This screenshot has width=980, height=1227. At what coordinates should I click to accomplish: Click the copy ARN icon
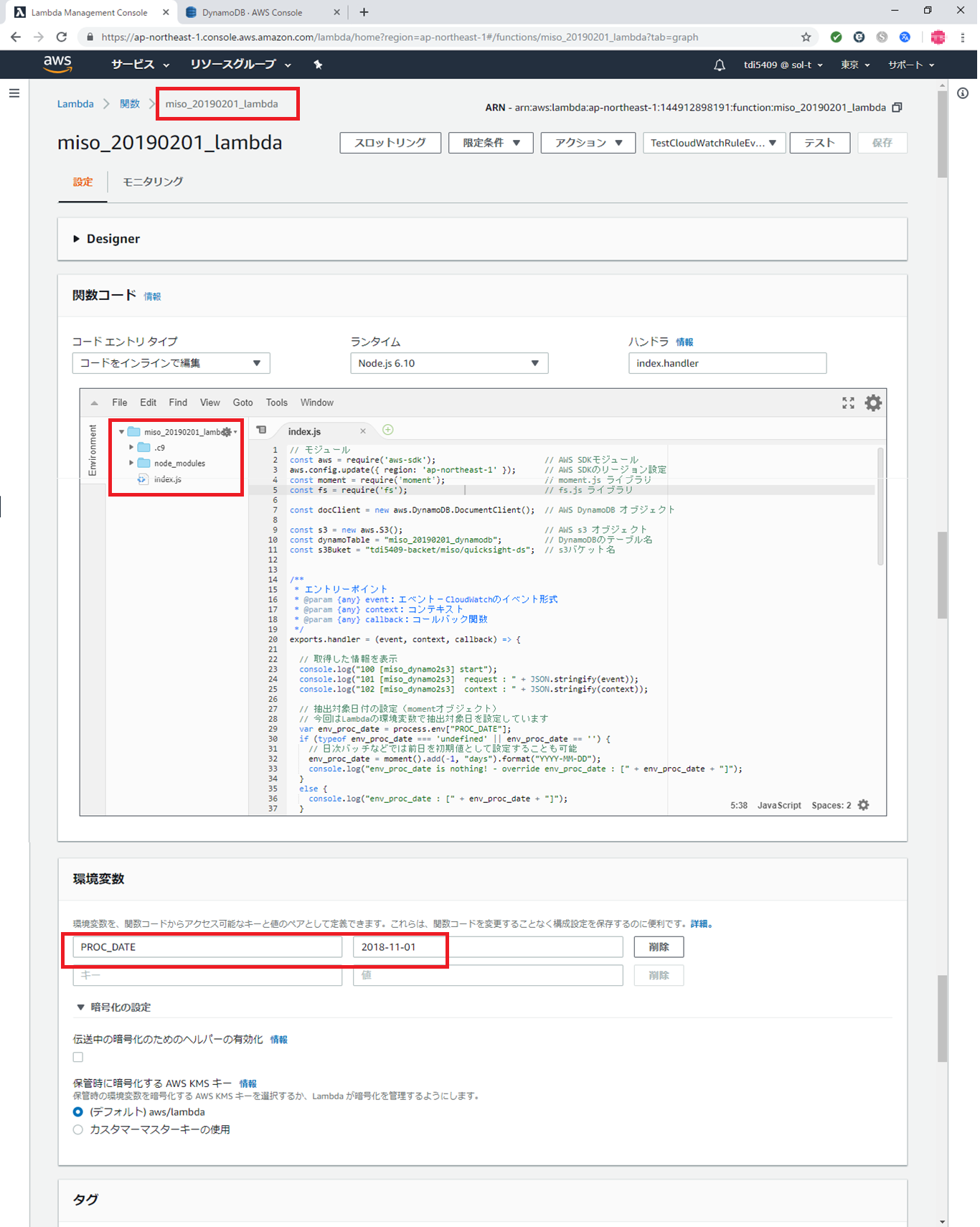click(x=897, y=108)
